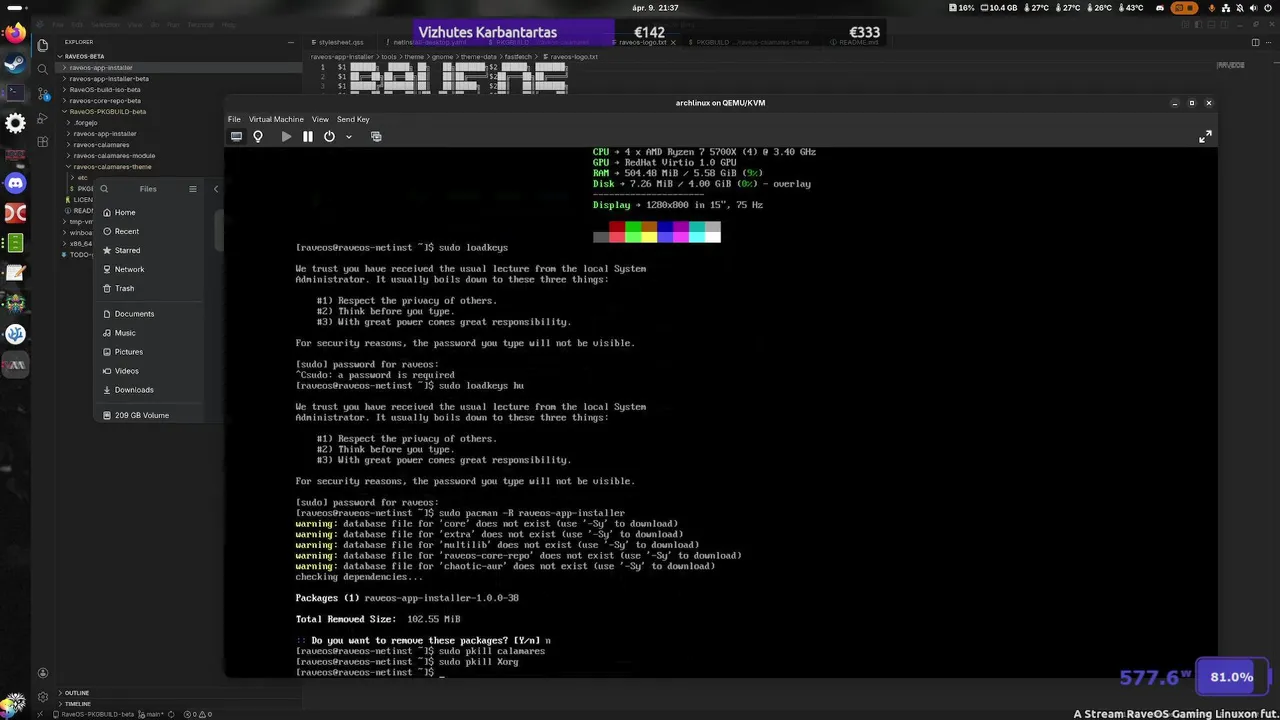
Task: Click the search icon in Files window
Action: coord(104,189)
